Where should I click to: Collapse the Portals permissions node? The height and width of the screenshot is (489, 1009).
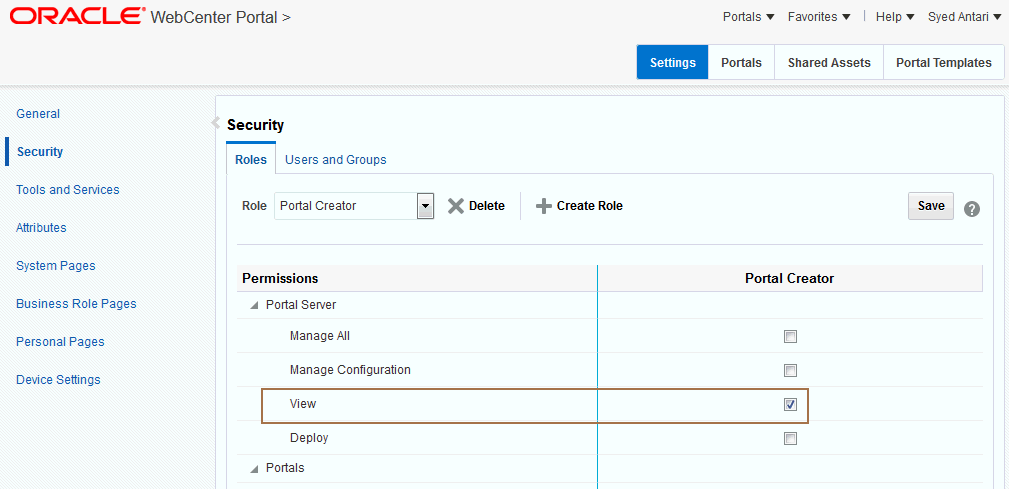[x=253, y=468]
